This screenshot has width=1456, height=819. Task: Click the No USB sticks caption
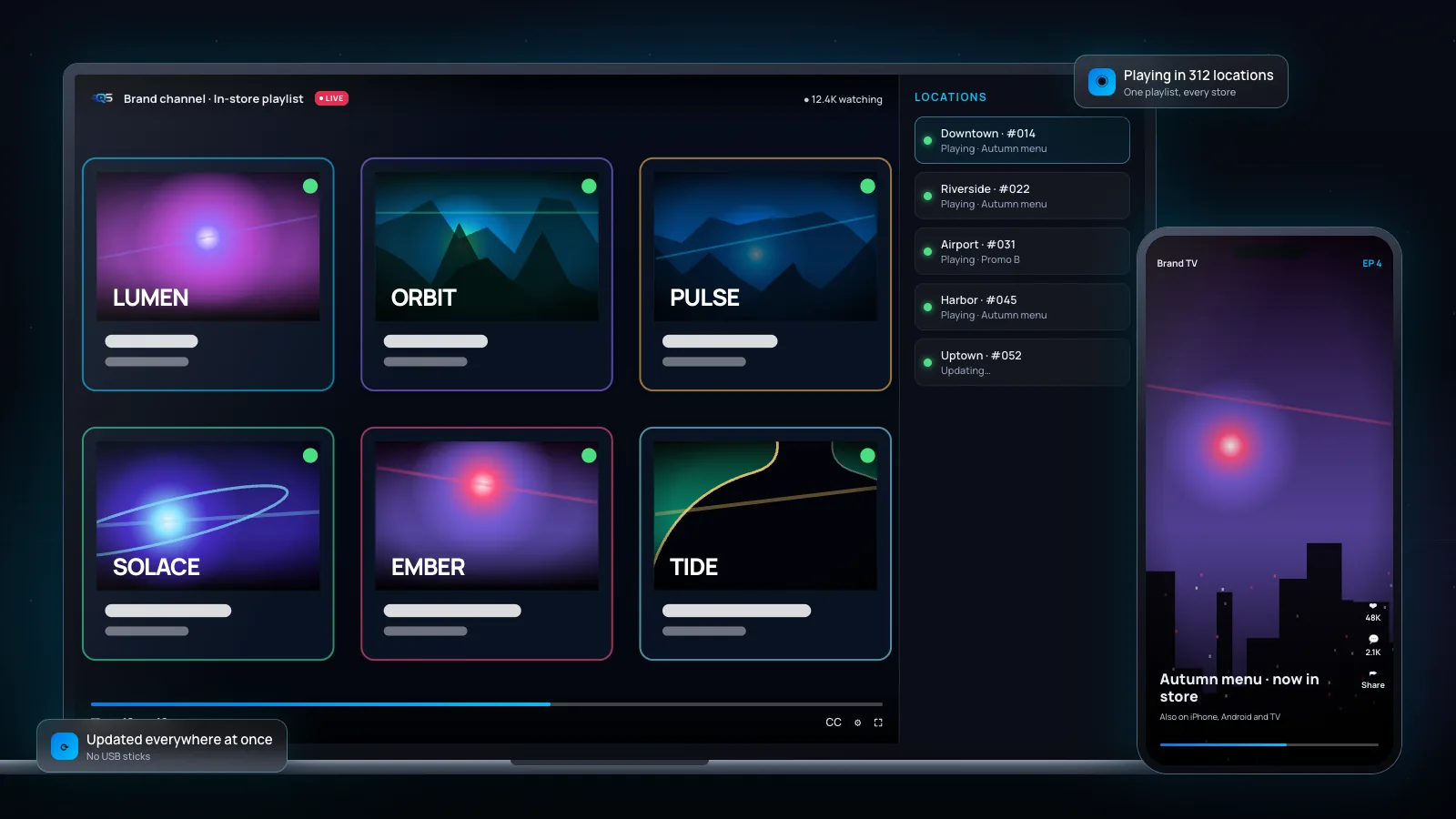click(118, 756)
